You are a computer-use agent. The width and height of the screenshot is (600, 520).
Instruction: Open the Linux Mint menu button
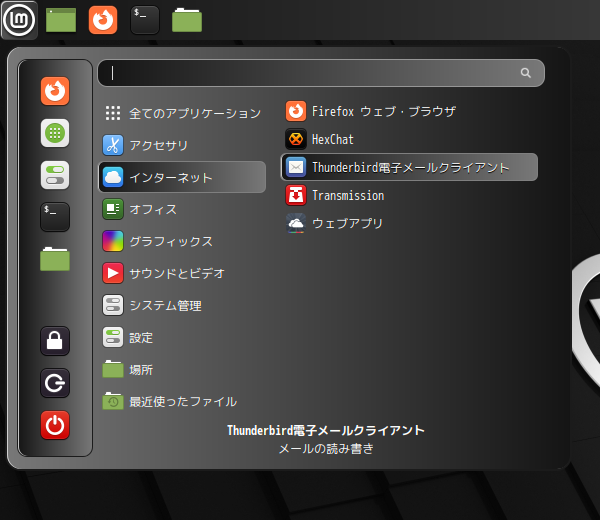point(19,20)
